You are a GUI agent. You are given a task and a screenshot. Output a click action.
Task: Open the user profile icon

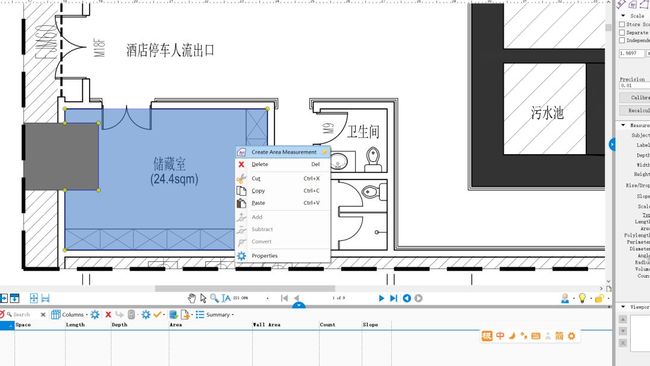pos(565,298)
